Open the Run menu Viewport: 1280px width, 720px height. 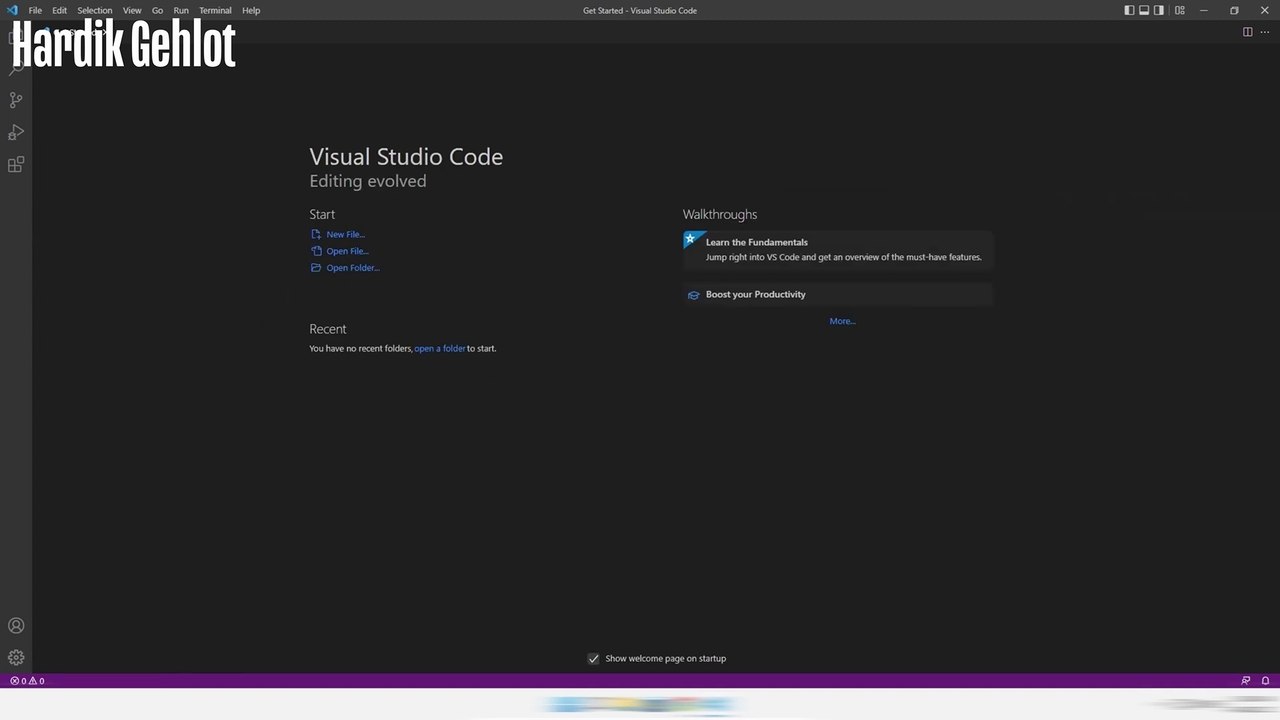pyautogui.click(x=181, y=10)
